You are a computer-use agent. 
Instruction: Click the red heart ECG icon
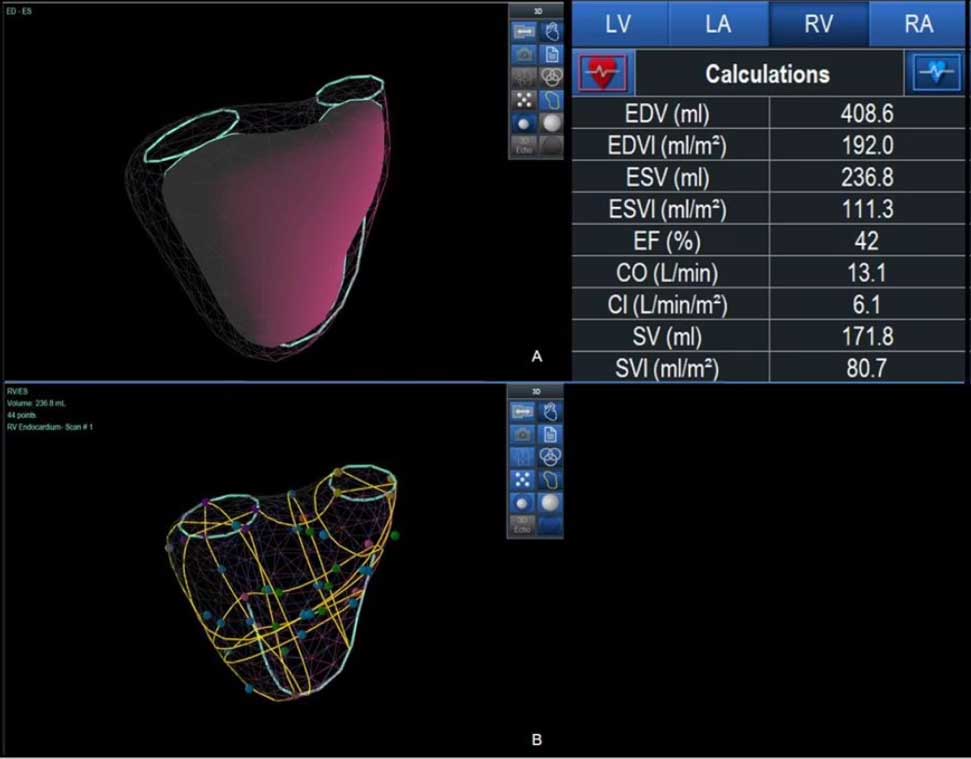604,73
